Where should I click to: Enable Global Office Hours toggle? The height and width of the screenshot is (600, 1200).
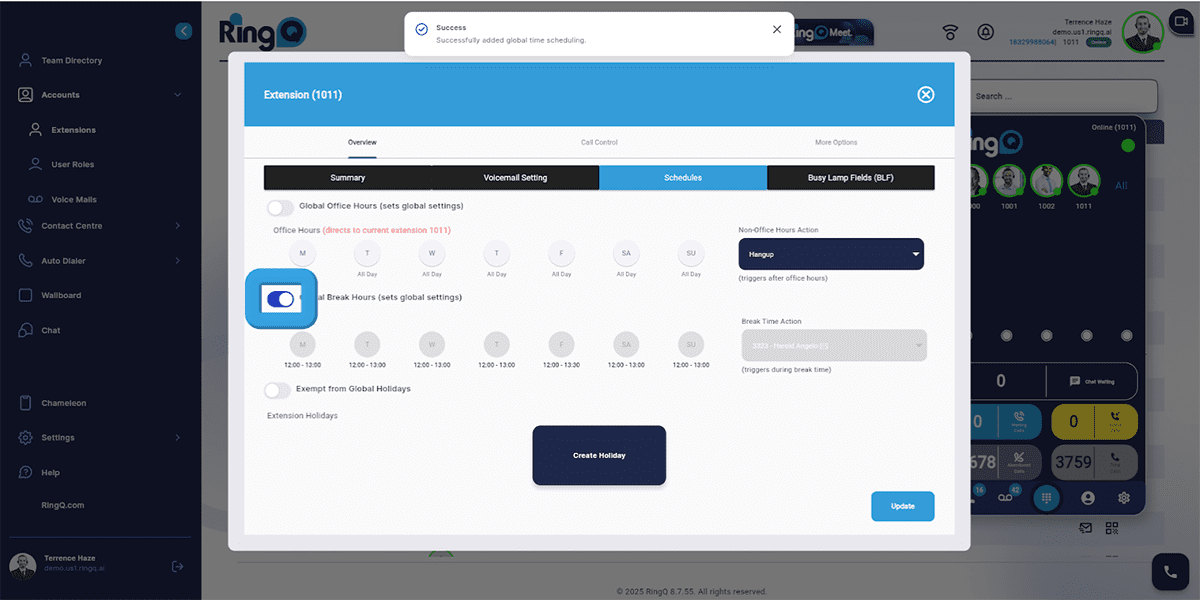(280, 207)
